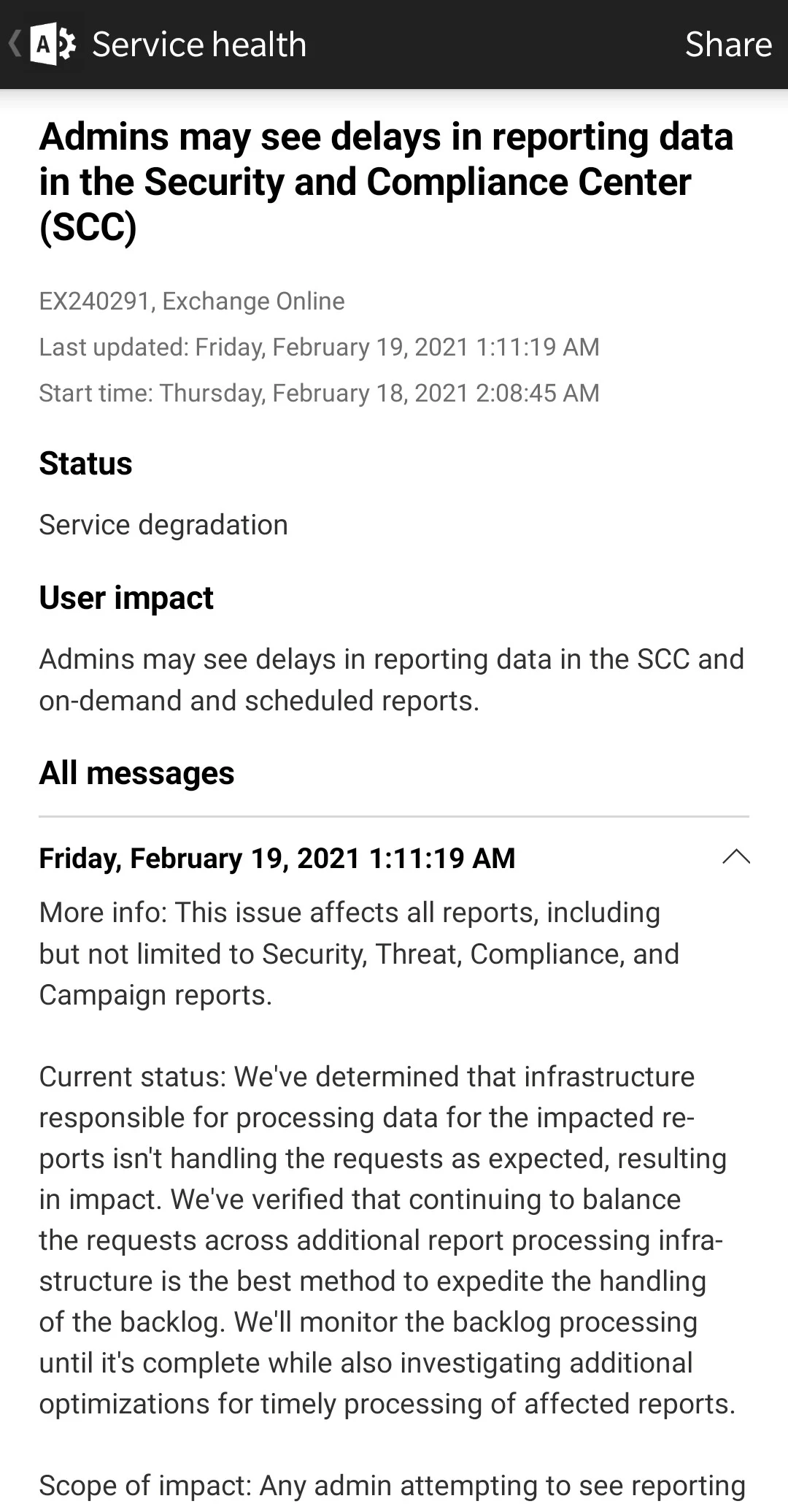
Task: Tap the All messages section heading
Action: (137, 772)
